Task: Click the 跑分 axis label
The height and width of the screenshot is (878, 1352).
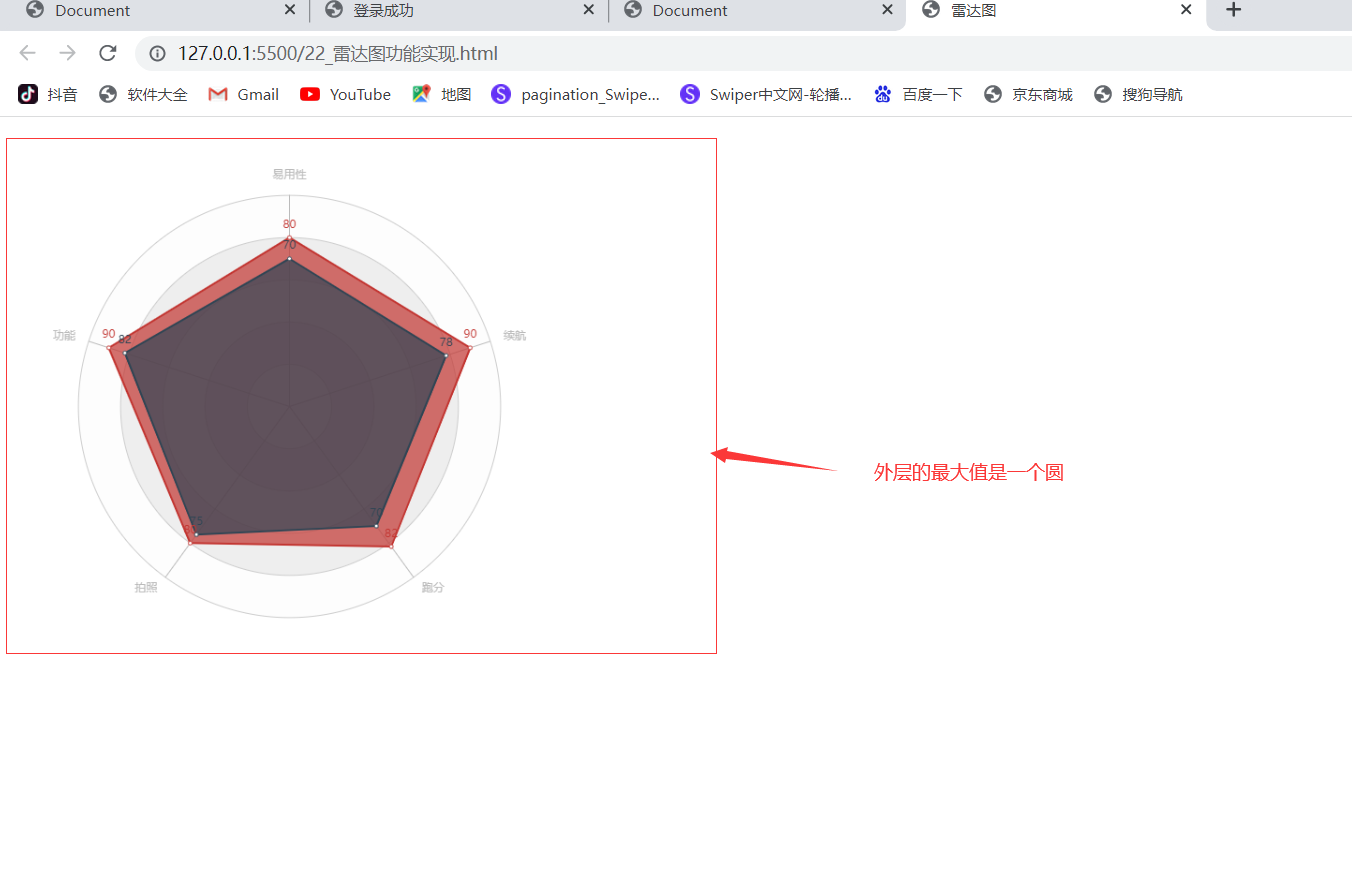Action: pyautogui.click(x=433, y=587)
